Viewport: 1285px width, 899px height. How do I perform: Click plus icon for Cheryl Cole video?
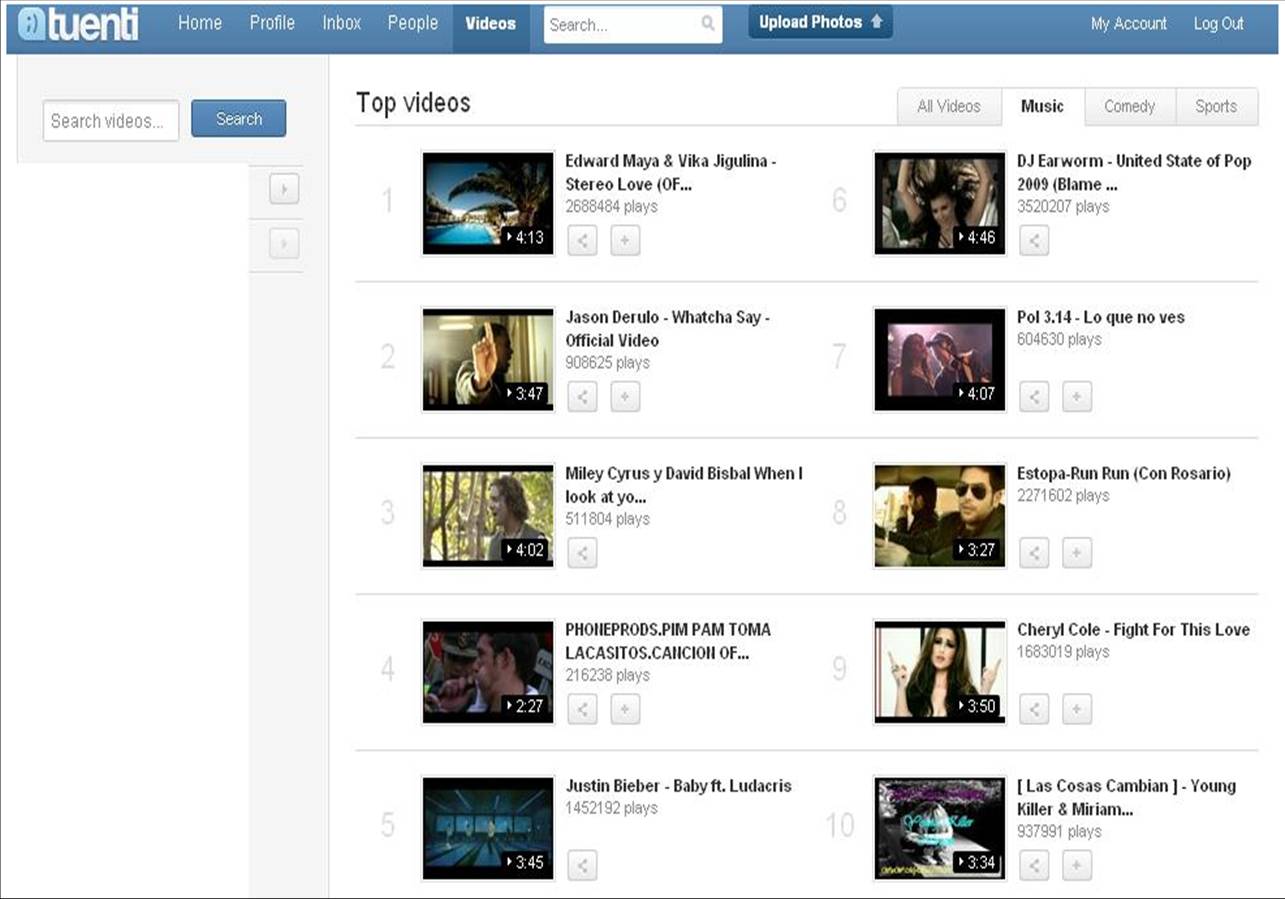coord(1077,709)
